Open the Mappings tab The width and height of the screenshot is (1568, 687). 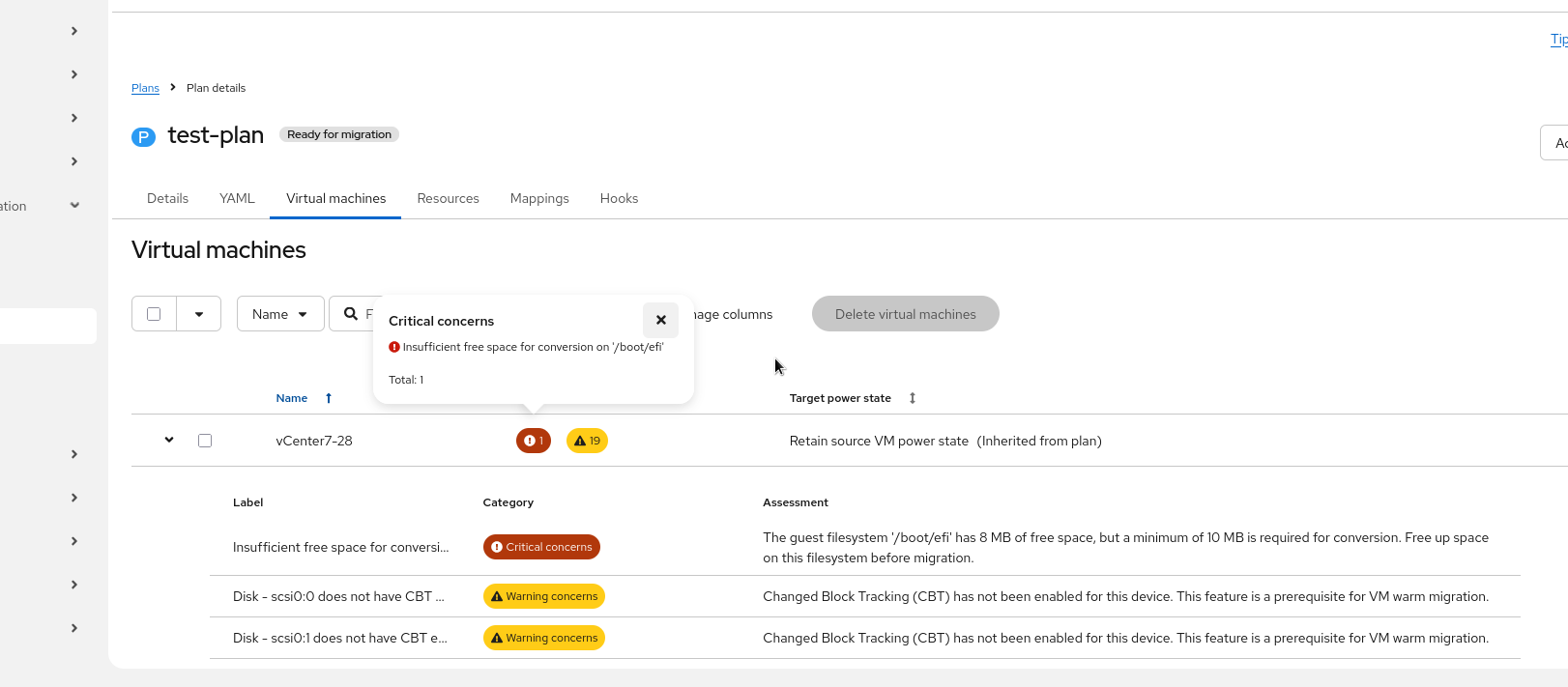[539, 198]
